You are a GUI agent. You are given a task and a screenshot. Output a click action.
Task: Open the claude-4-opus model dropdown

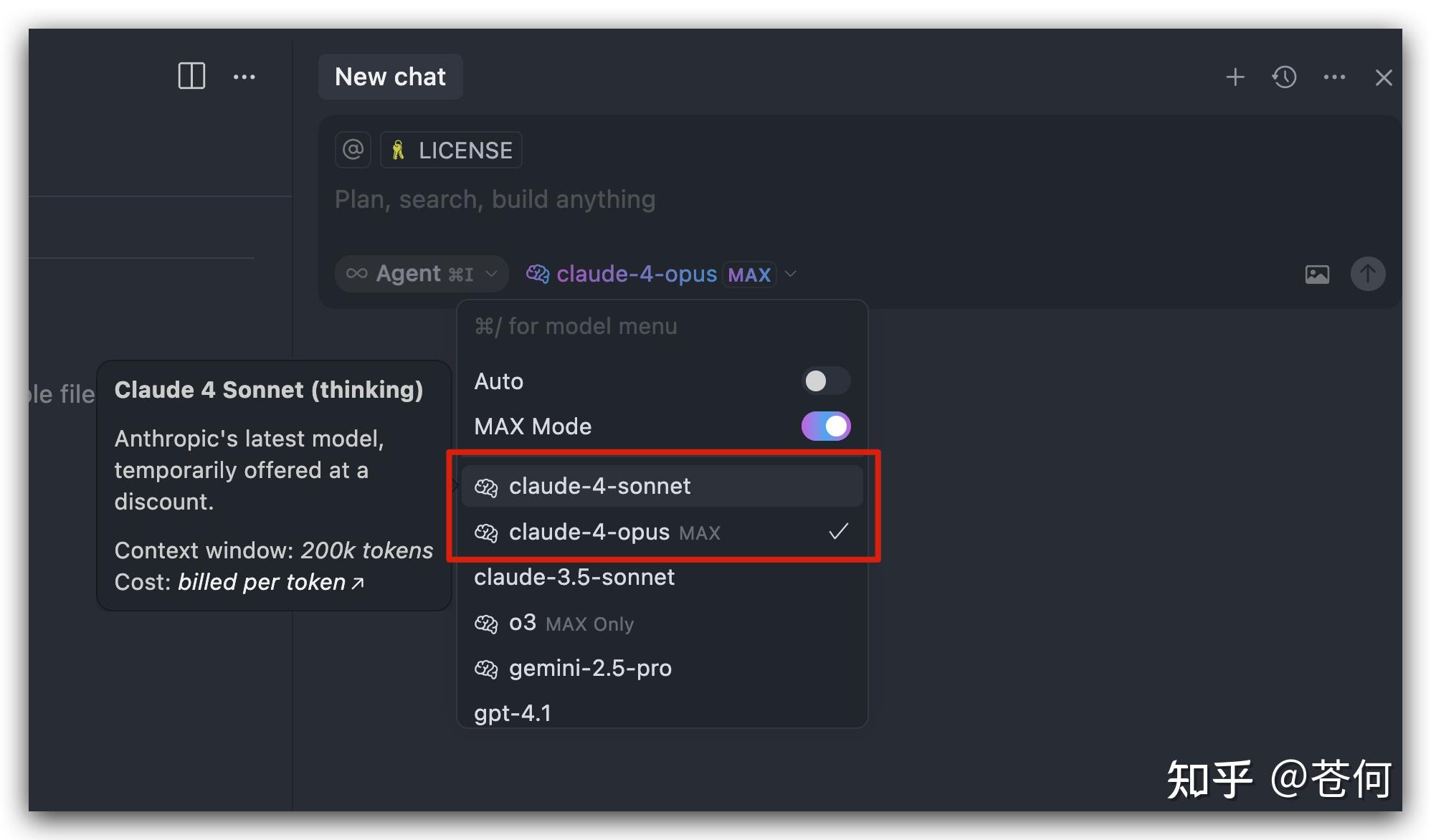tap(661, 274)
